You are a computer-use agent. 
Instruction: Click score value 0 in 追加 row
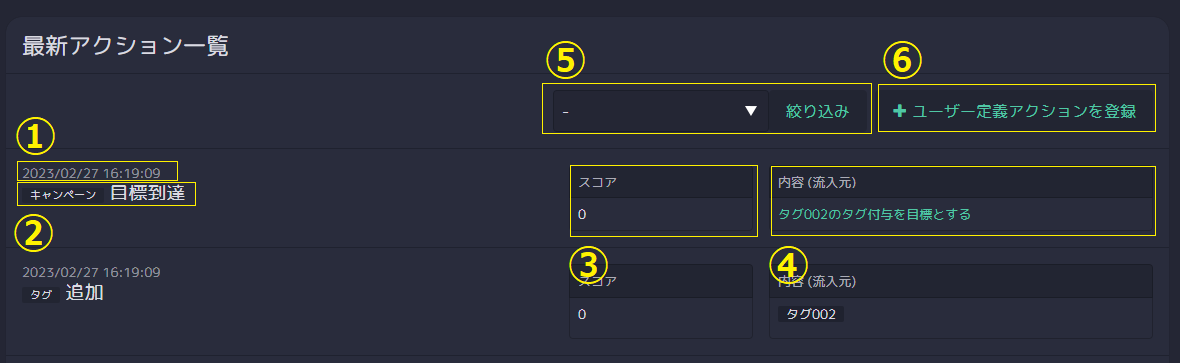582,314
